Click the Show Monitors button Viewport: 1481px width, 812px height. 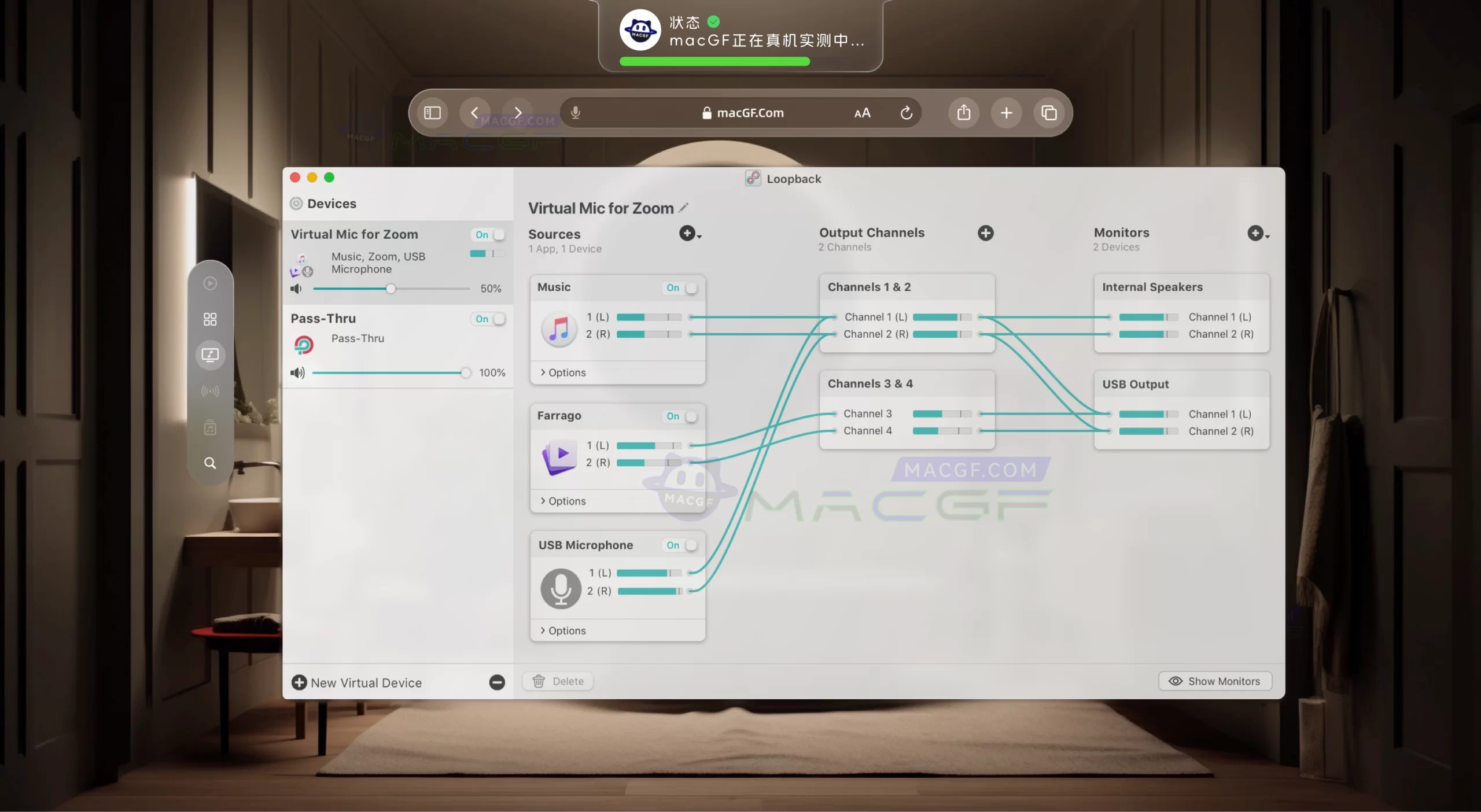tap(1215, 681)
